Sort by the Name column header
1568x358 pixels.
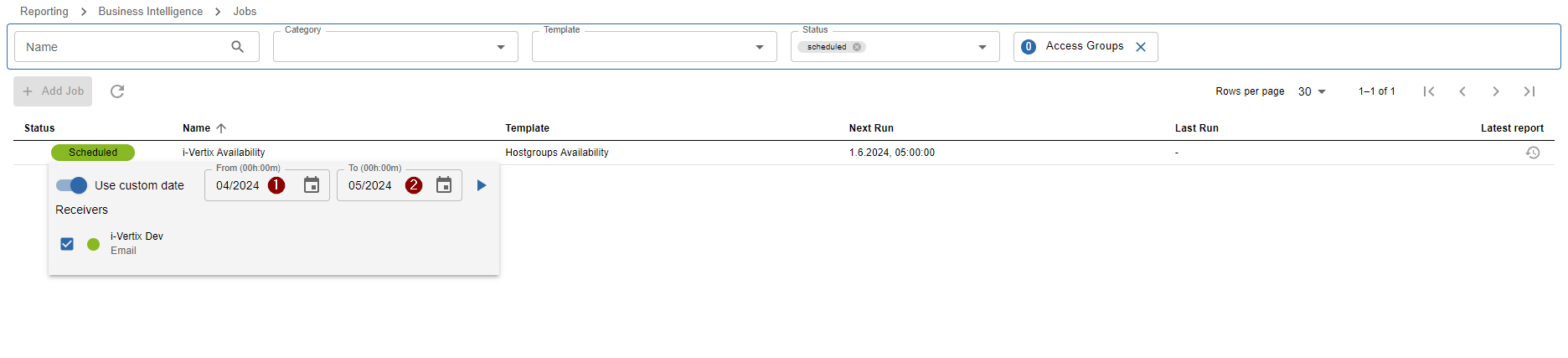click(197, 128)
